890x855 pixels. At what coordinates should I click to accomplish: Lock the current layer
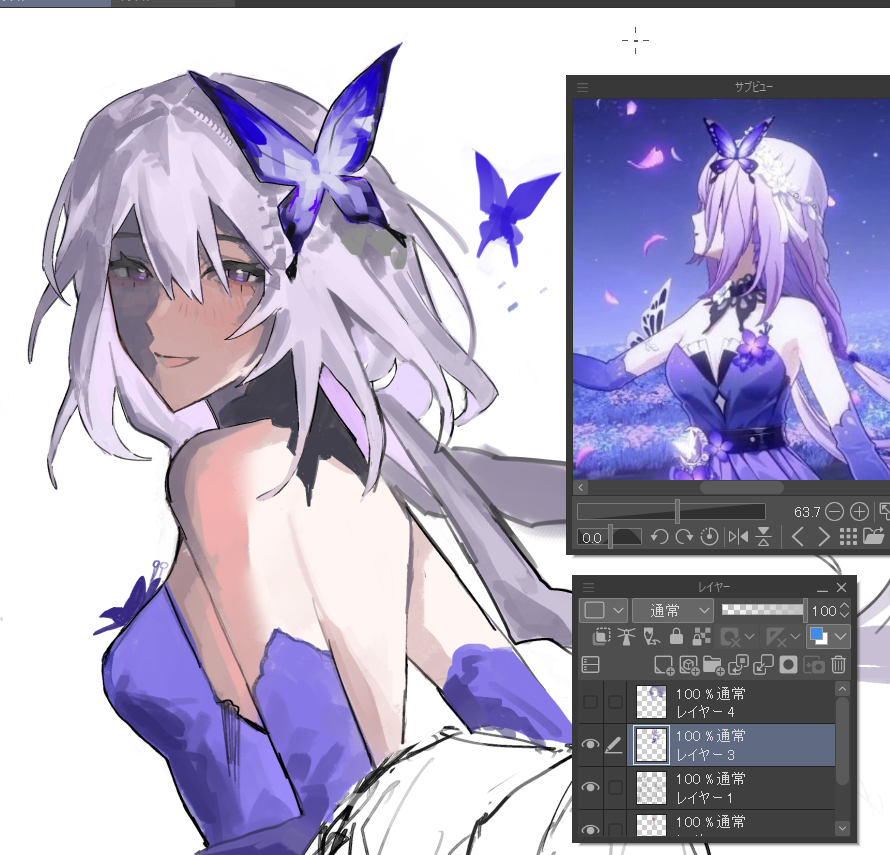pyautogui.click(x=676, y=636)
